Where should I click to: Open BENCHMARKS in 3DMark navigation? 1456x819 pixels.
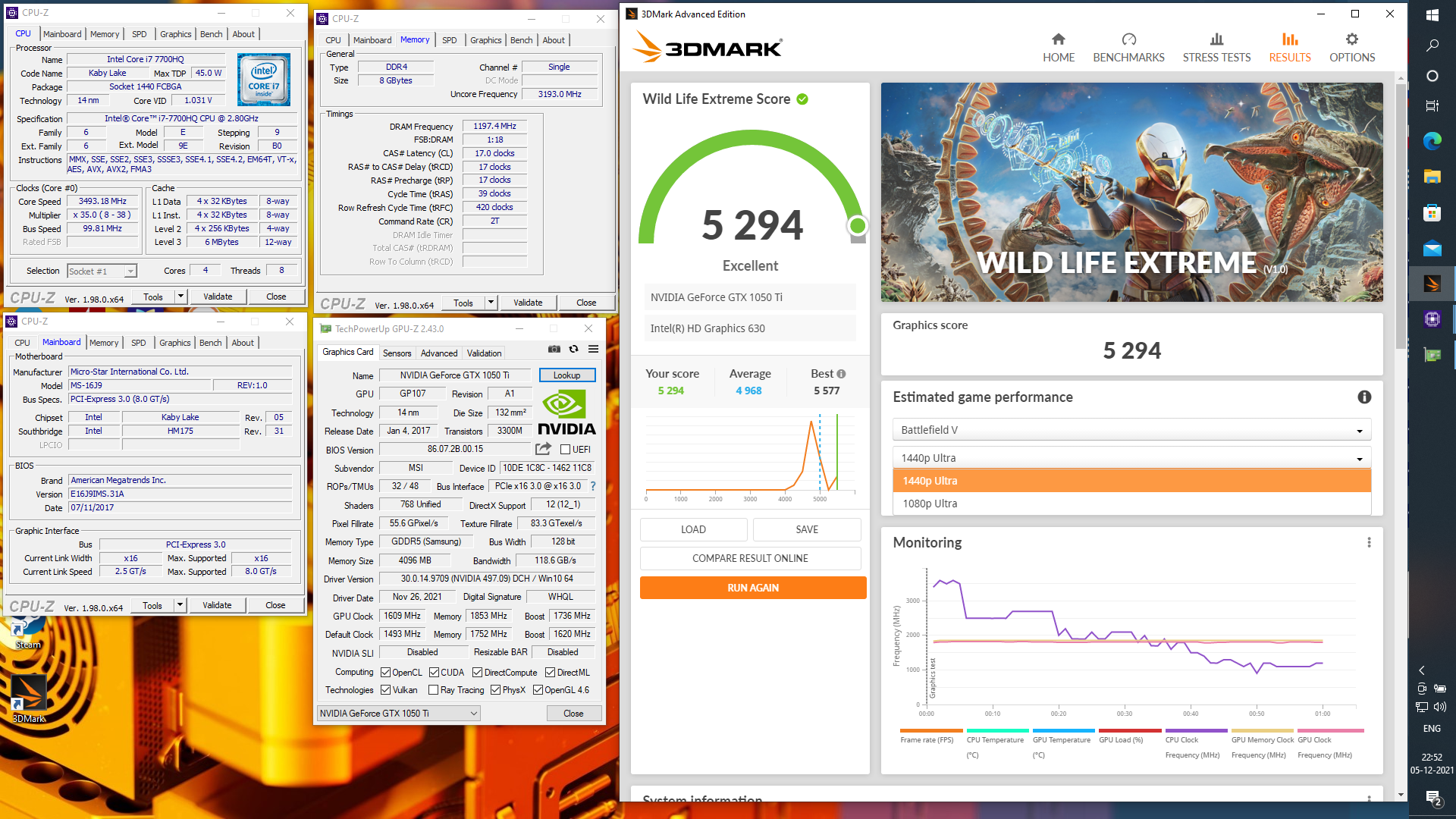1128,48
